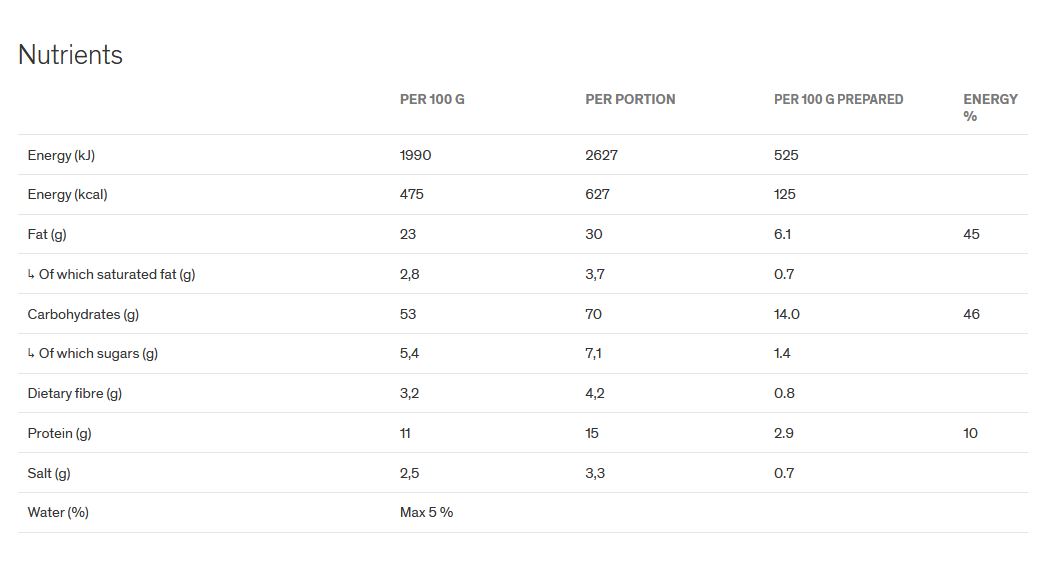1042x581 pixels.
Task: Click the Energy (kcal) row label
Action: coord(67,194)
